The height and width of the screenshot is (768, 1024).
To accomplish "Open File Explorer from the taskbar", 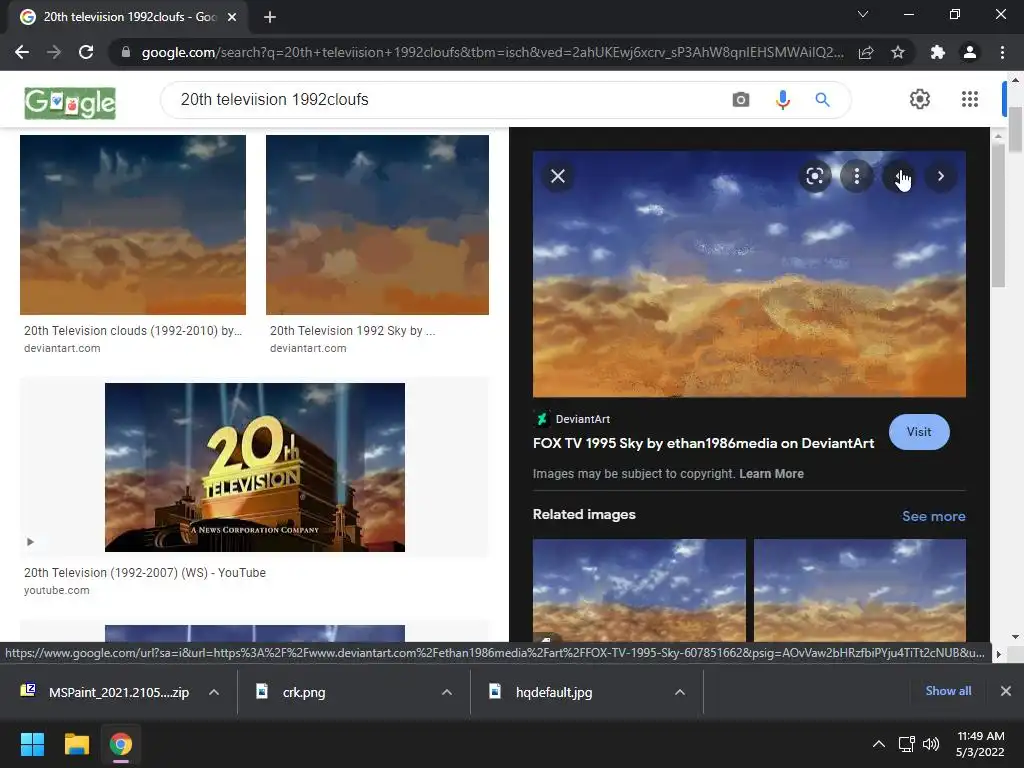I will point(76,744).
